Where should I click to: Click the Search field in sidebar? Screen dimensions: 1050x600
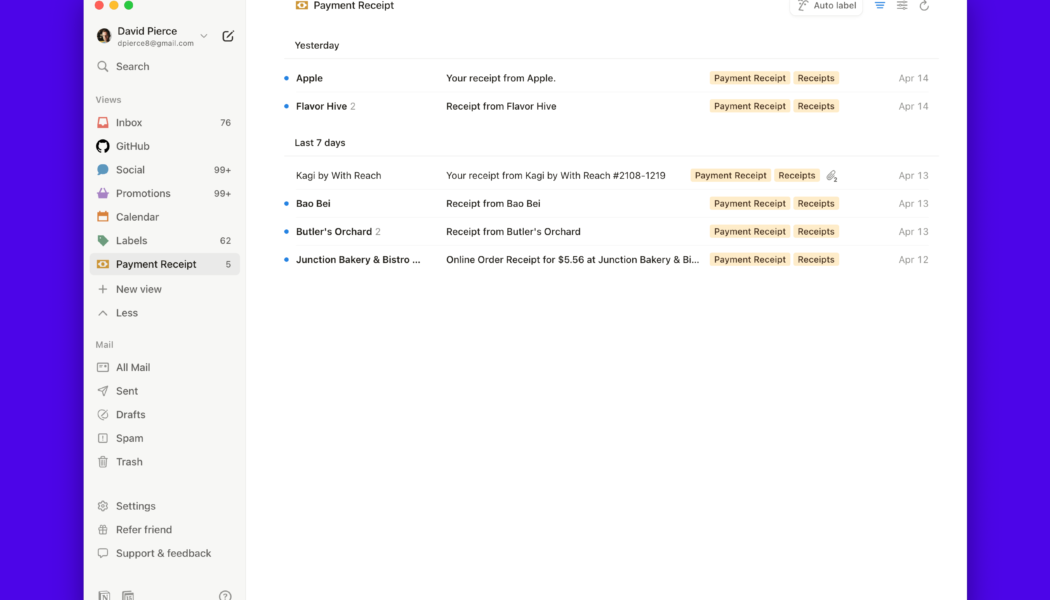tap(132, 67)
